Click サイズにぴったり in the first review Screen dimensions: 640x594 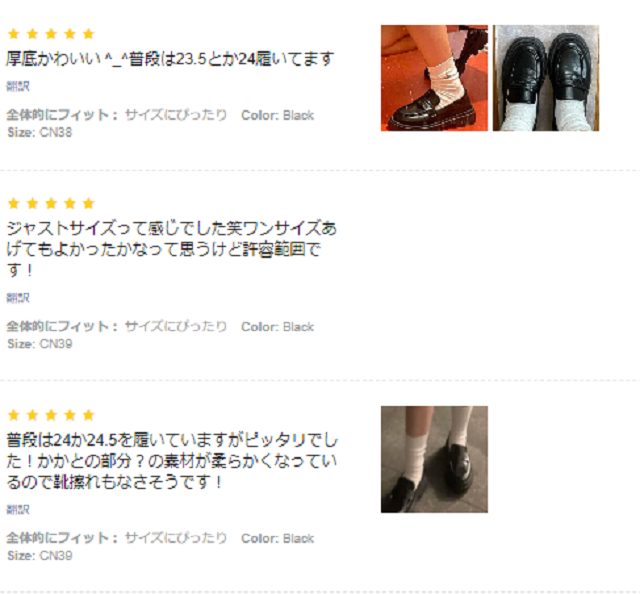[x=176, y=115]
